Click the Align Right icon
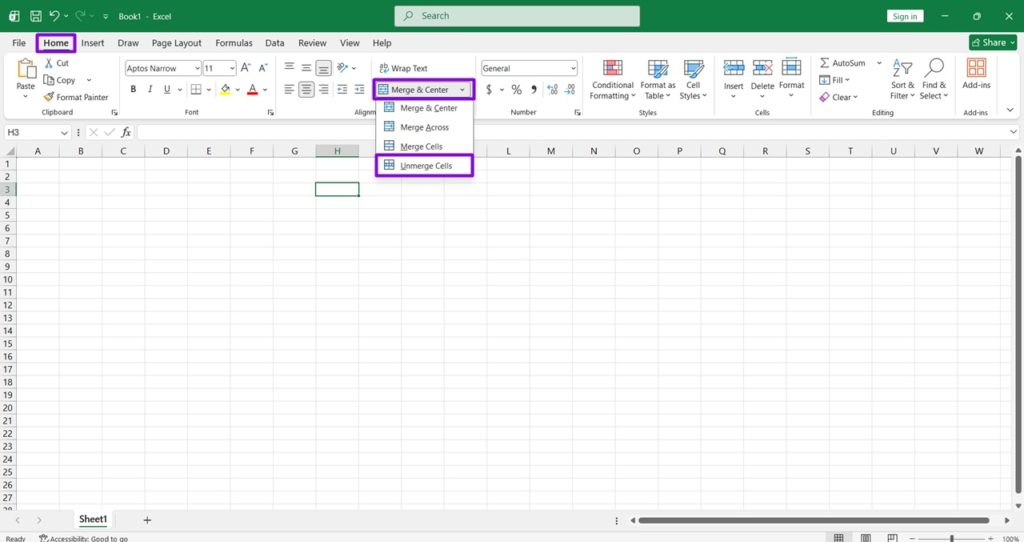 click(x=323, y=89)
